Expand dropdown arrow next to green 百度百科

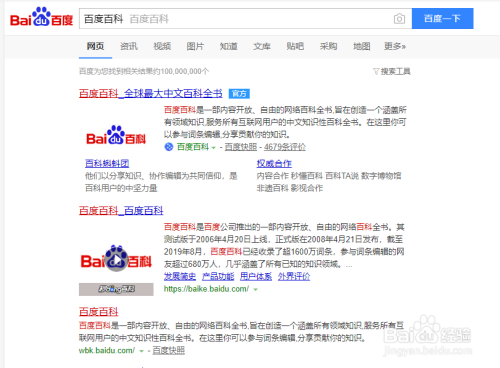coord(214,147)
